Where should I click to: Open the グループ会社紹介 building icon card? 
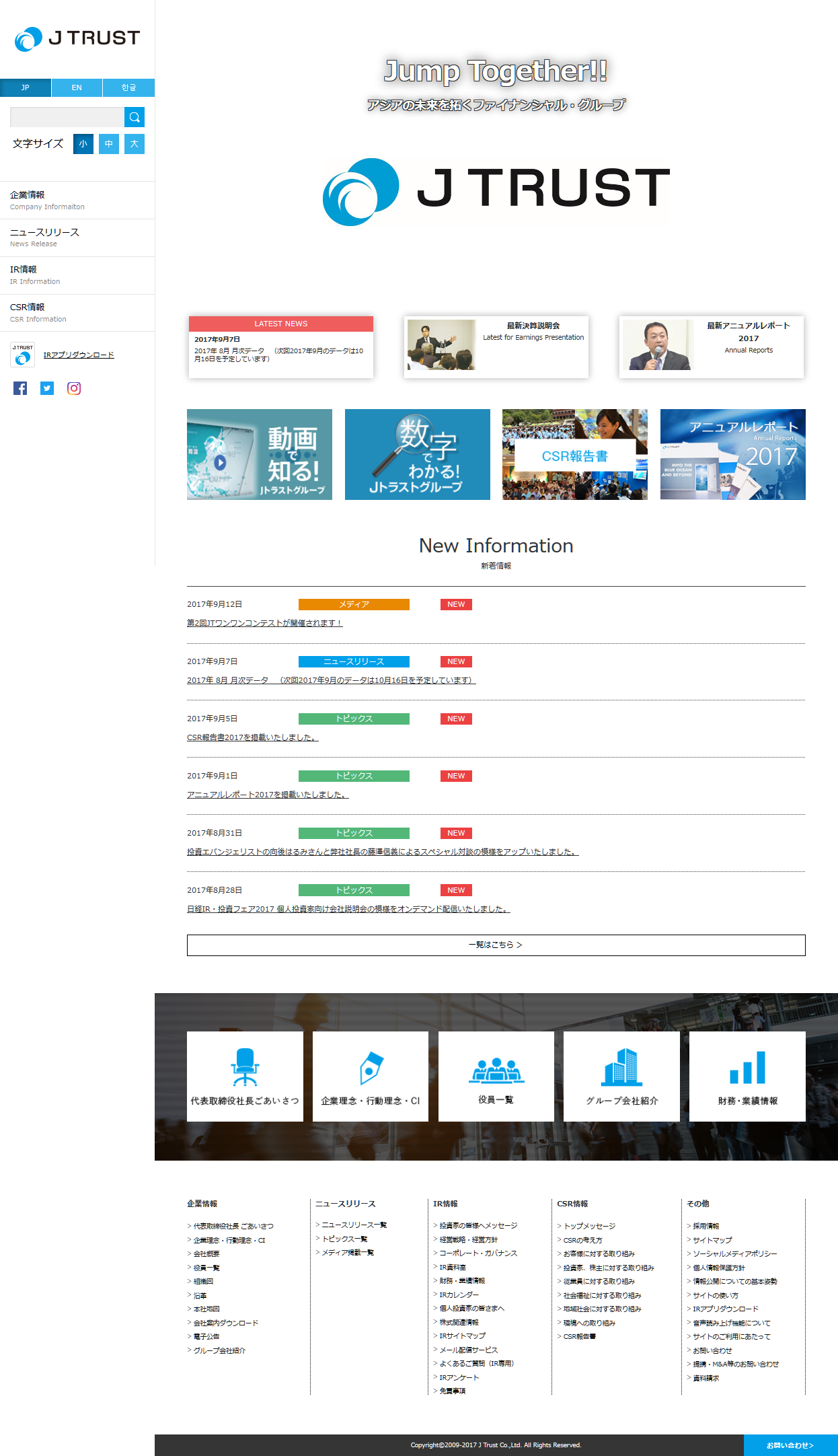[x=621, y=1077]
